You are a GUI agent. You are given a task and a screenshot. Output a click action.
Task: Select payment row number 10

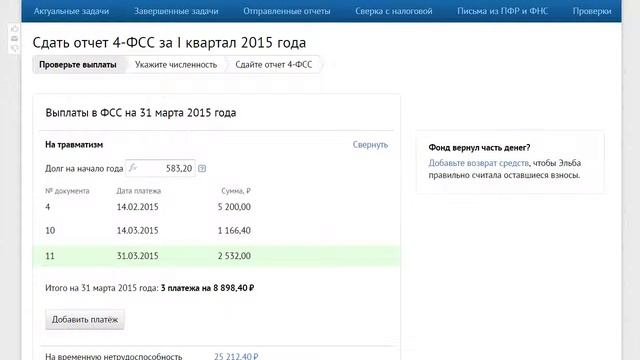[217, 231]
